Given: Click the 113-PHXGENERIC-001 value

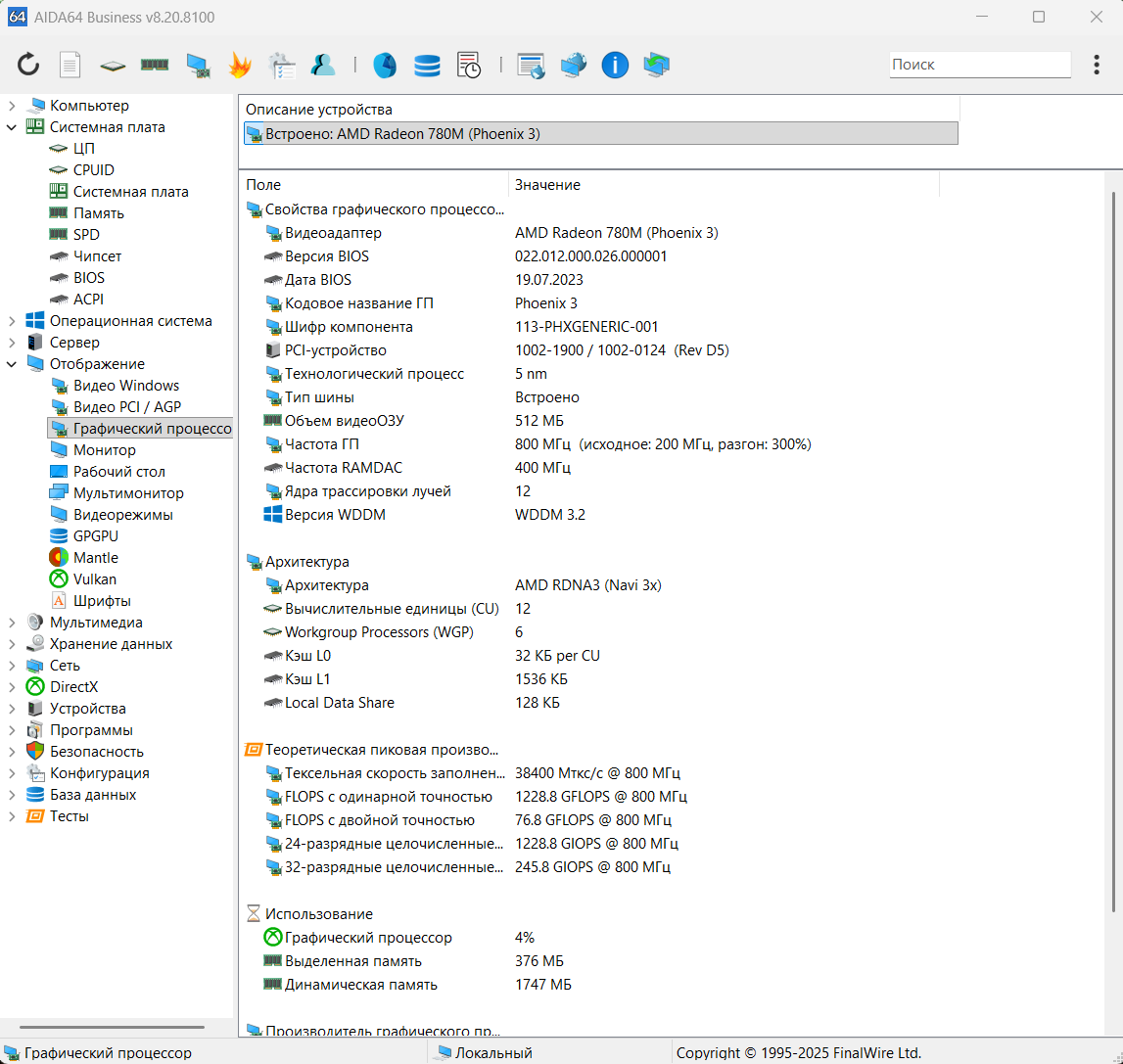Looking at the screenshot, I should coord(585,327).
